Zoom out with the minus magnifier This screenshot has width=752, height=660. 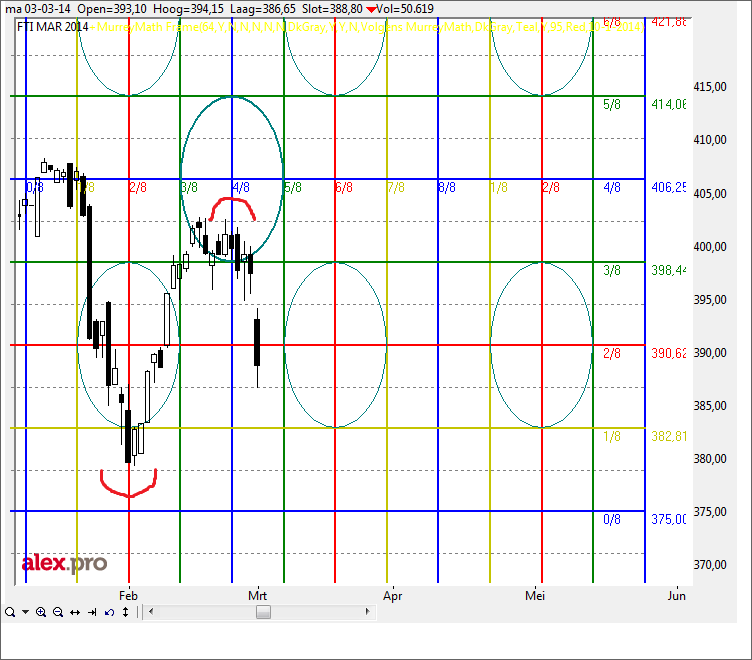(x=58, y=612)
